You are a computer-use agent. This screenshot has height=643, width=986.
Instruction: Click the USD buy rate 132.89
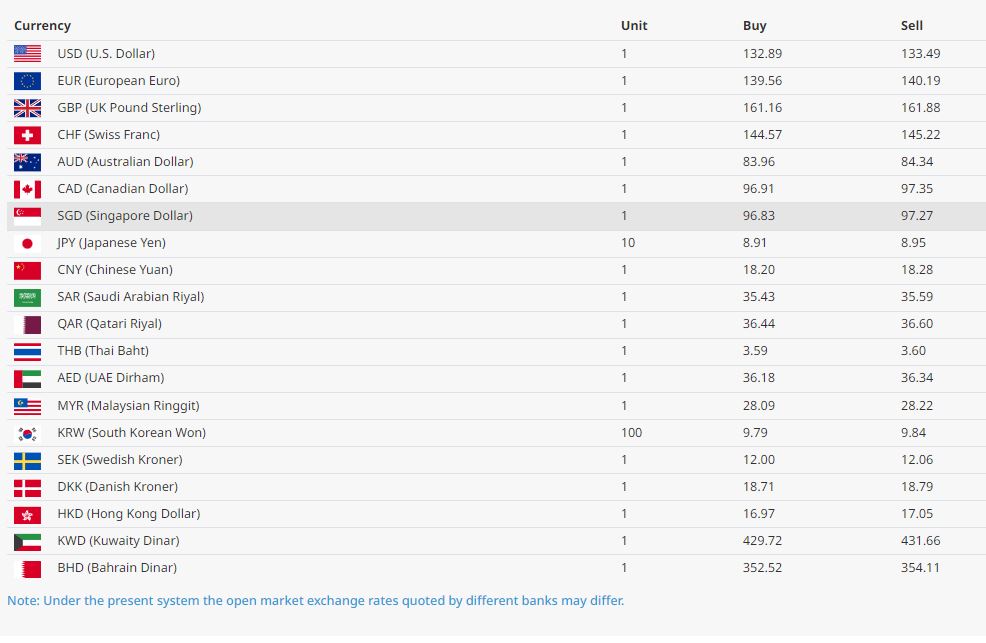click(x=763, y=54)
